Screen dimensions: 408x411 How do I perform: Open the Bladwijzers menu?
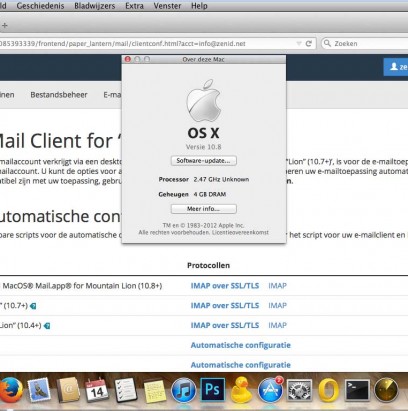(x=95, y=6)
